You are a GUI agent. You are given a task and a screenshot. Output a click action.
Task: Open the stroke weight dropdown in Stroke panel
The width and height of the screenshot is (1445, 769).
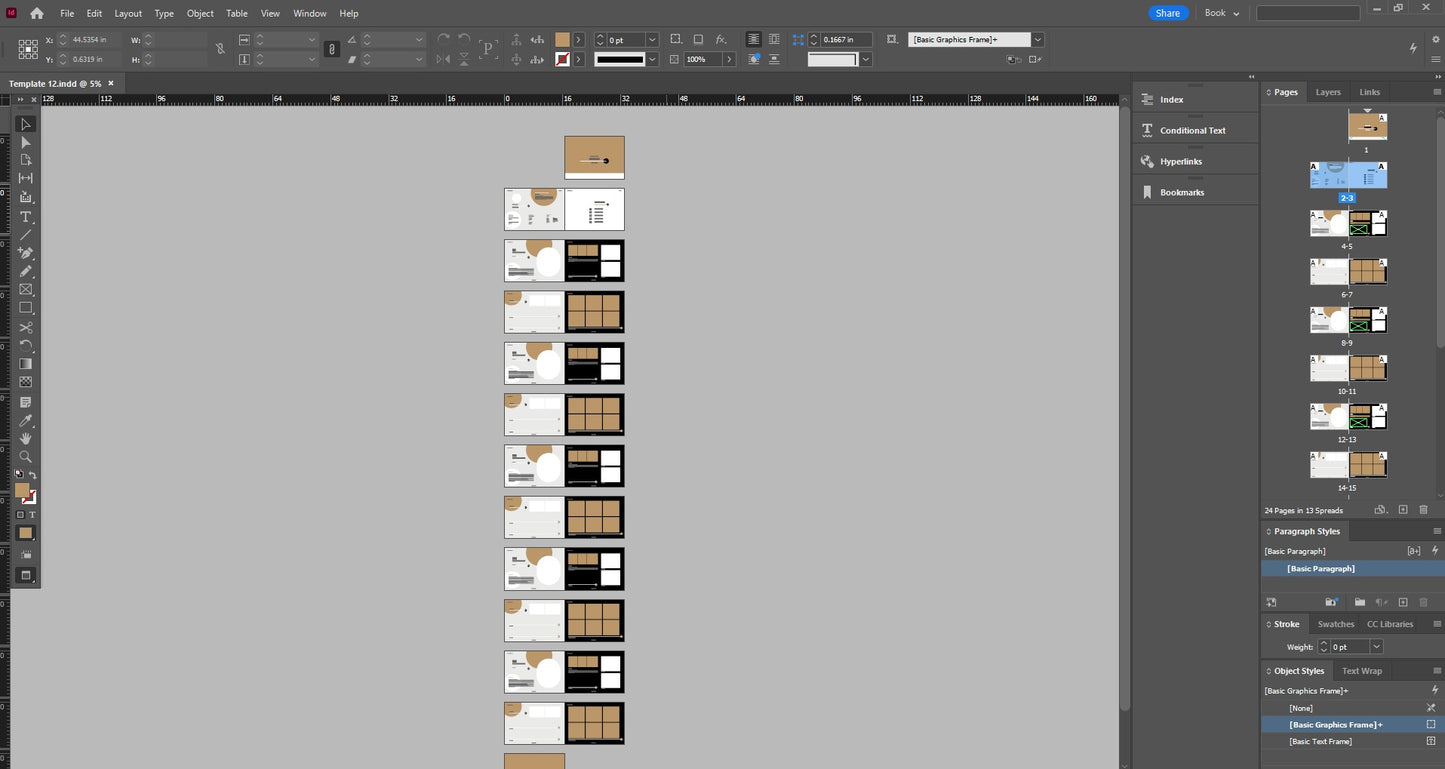point(1376,647)
